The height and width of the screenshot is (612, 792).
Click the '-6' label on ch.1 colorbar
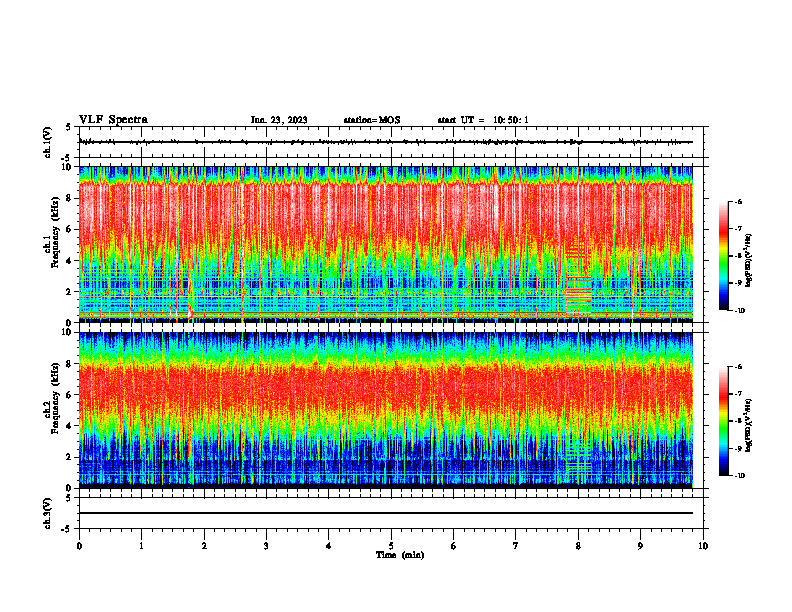[x=738, y=201]
